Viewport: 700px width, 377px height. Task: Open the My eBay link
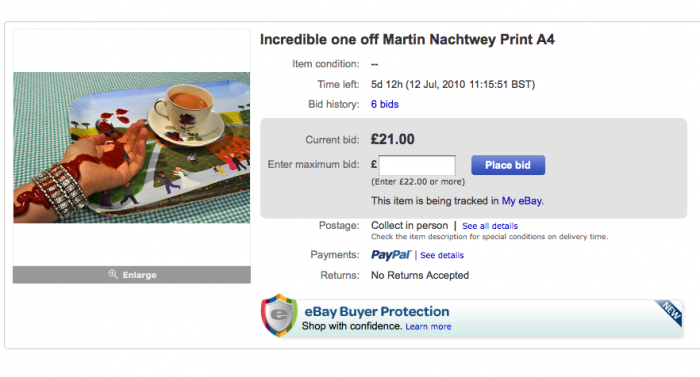coord(523,201)
